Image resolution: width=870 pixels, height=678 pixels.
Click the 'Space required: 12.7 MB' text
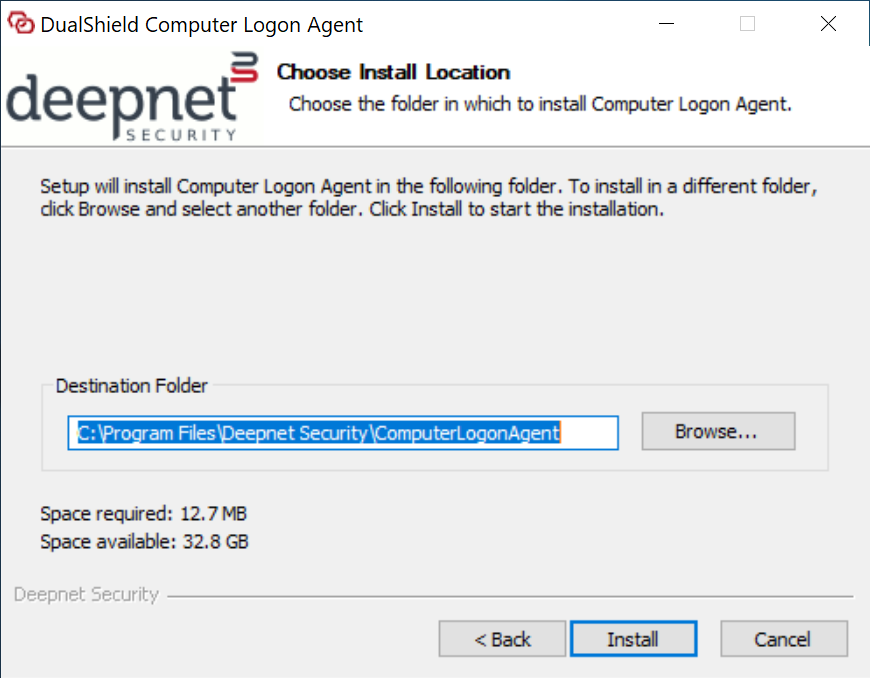tap(143, 514)
